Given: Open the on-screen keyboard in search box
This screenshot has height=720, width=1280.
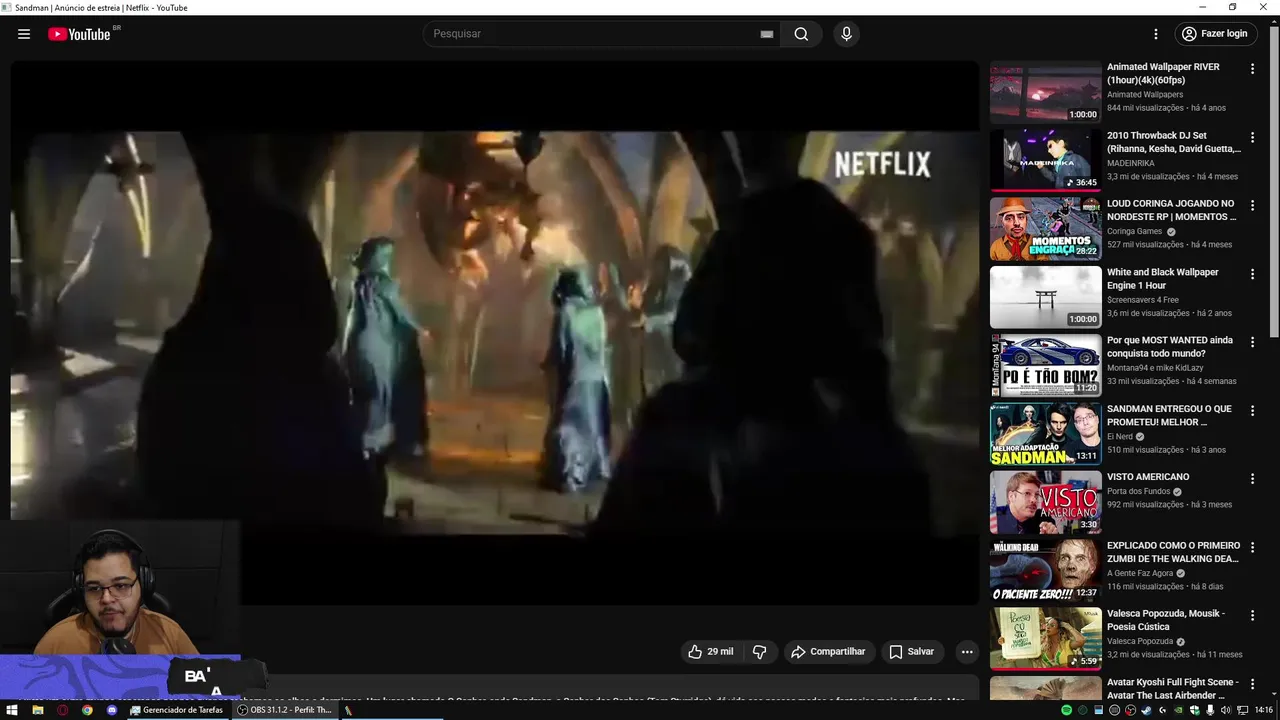Looking at the screenshot, I should point(767,34).
